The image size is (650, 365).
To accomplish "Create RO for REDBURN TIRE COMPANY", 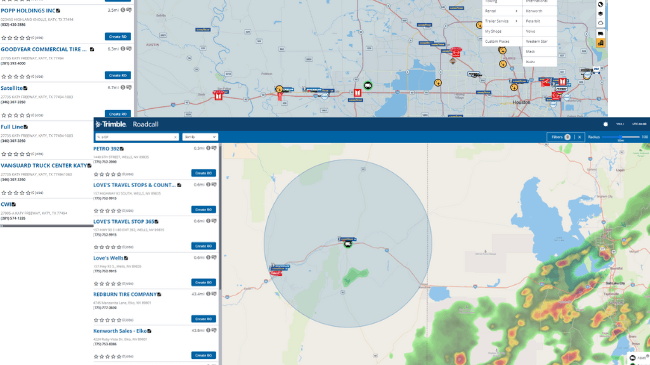I will tap(203, 319).
